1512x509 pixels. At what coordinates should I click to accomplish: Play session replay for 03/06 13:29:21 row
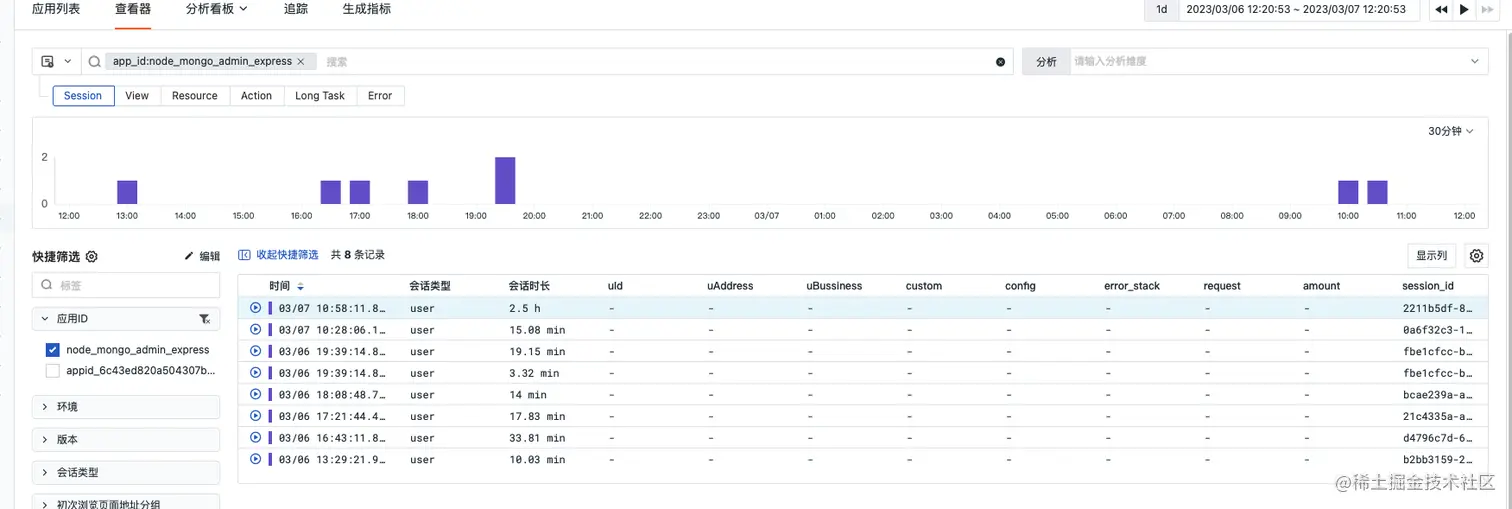255,459
